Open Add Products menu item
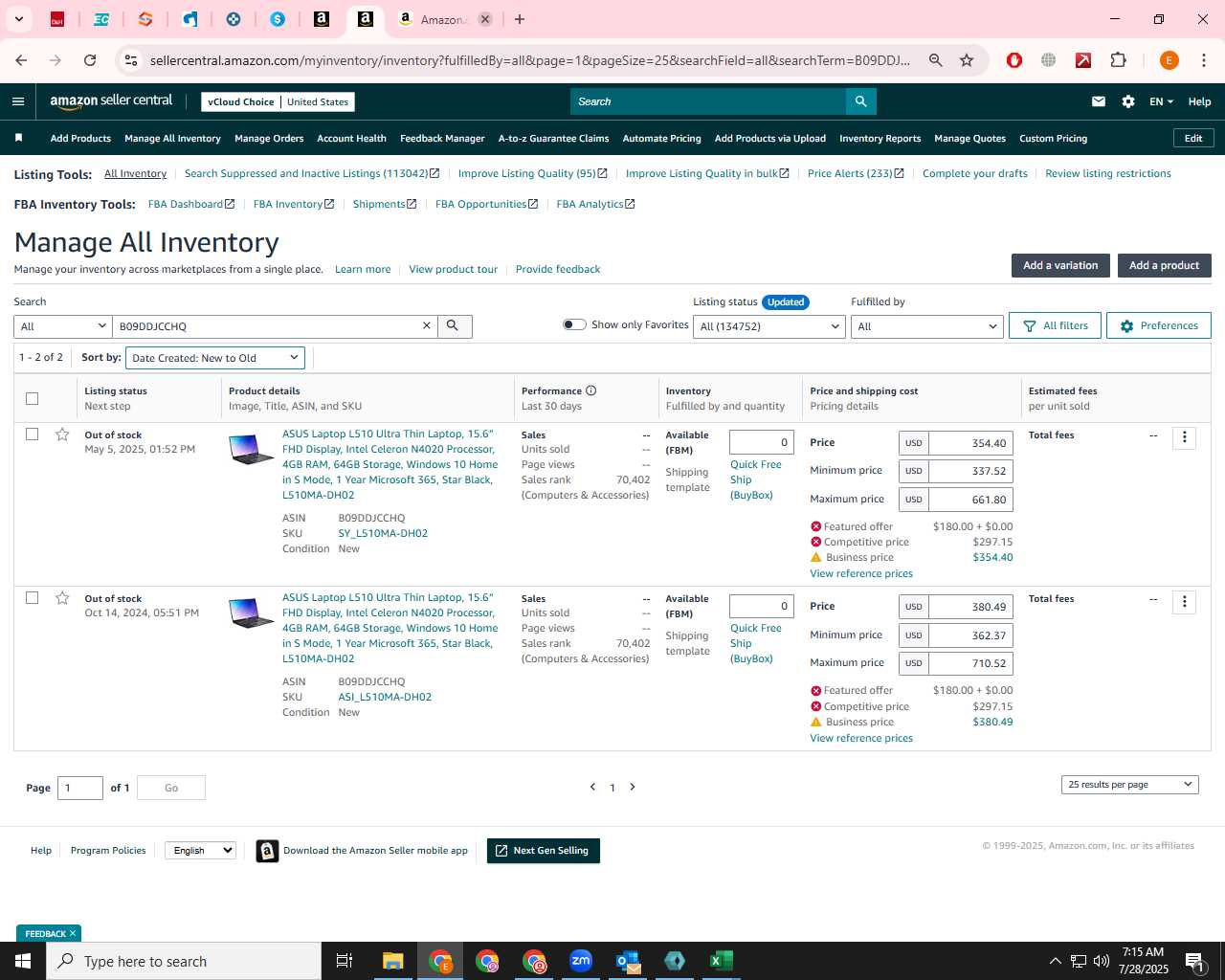Viewport: 1225px width, 980px height. pos(80,139)
